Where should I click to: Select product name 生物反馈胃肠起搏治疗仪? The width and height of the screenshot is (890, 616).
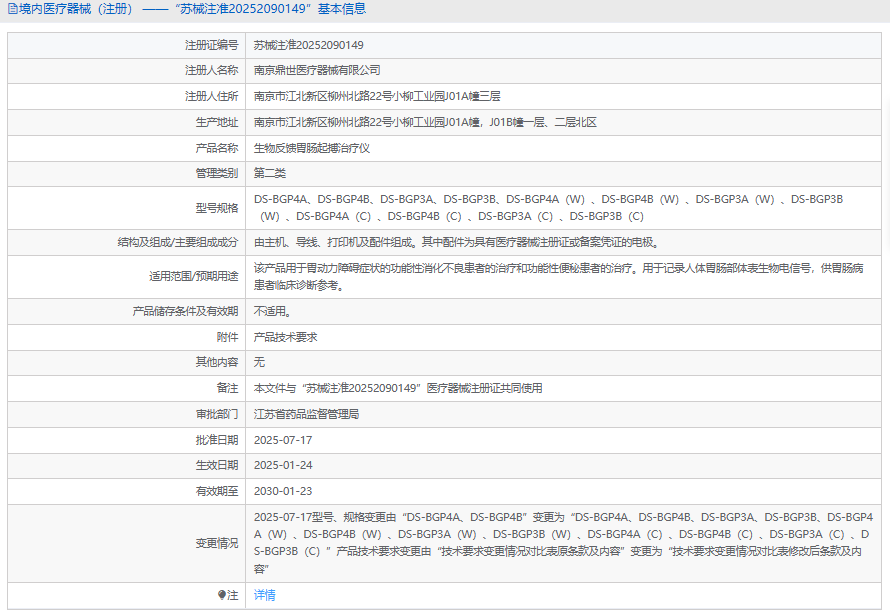pos(312,148)
